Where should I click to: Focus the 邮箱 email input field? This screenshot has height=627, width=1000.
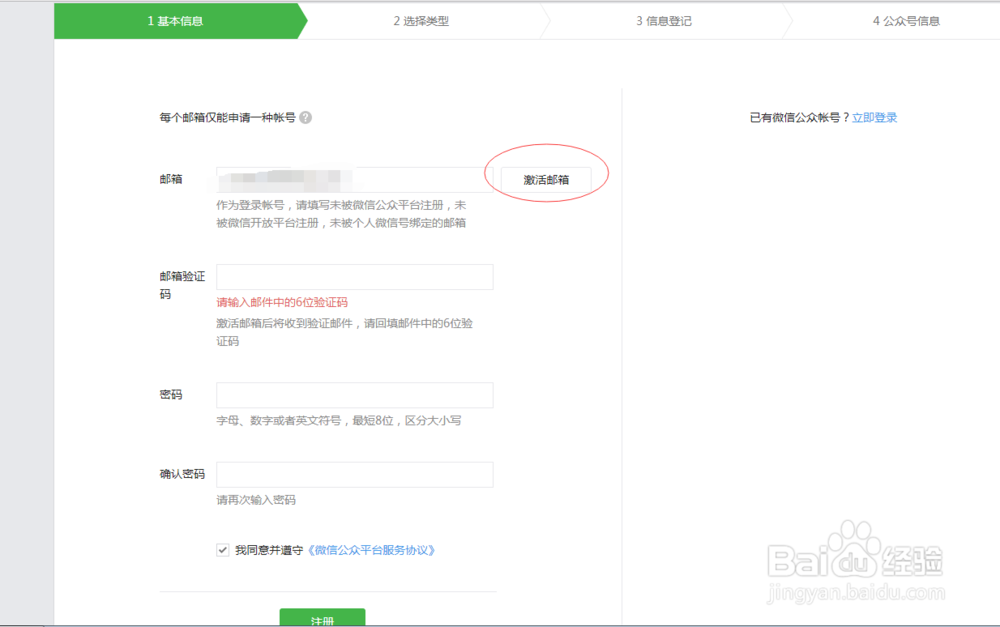click(x=355, y=180)
